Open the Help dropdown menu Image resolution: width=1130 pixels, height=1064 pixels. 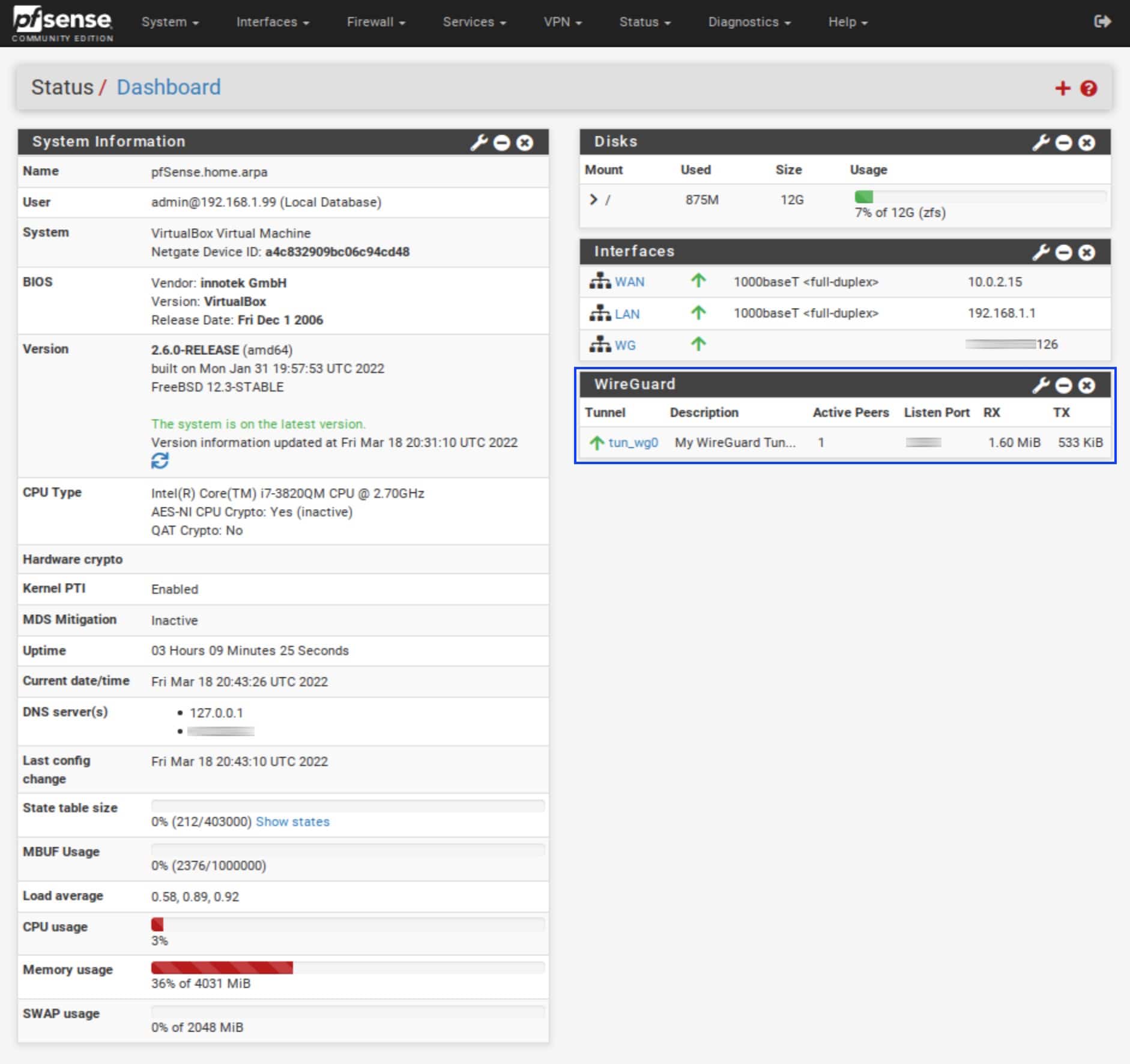[848, 22]
